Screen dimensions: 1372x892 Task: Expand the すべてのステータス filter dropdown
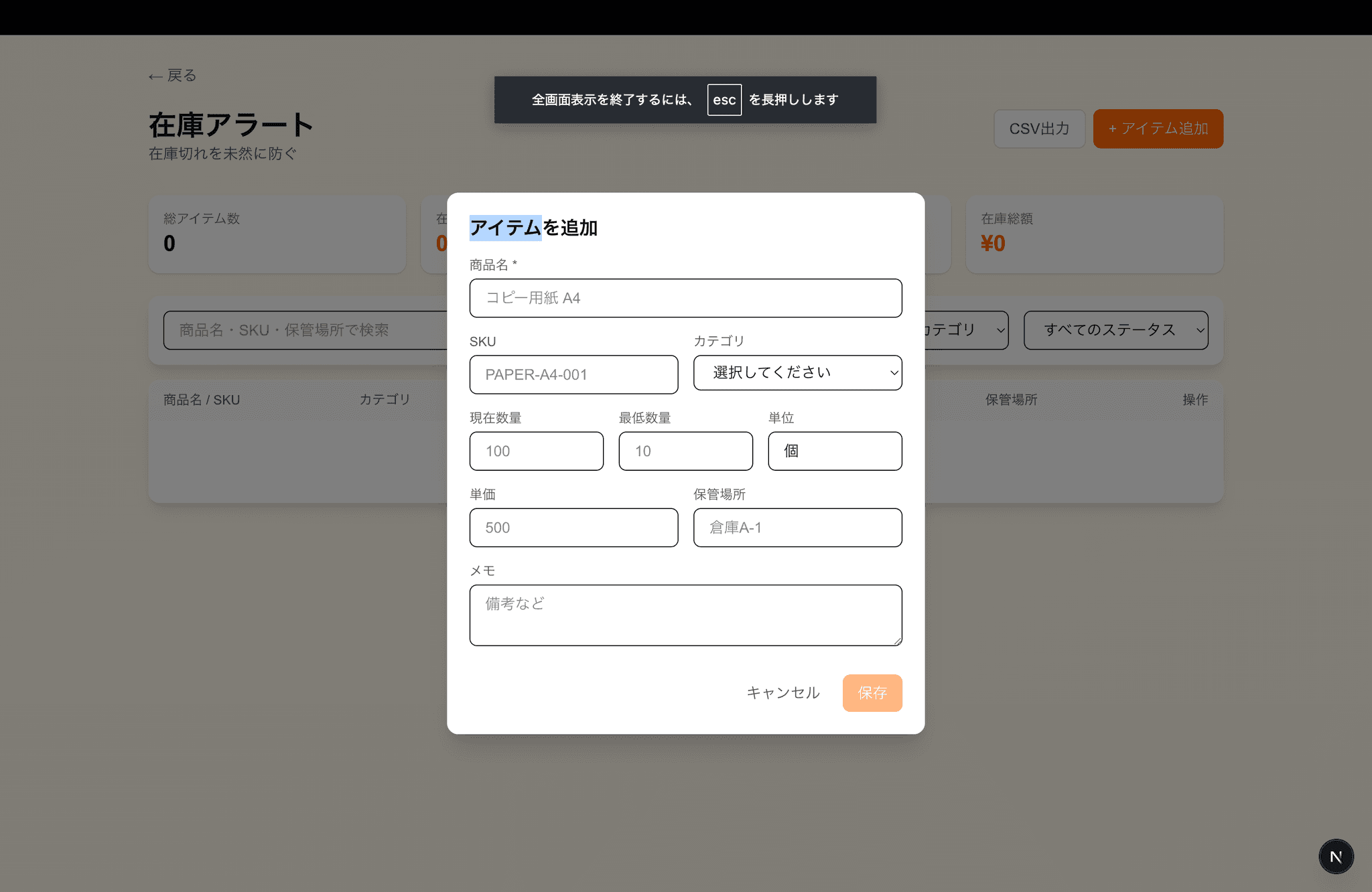(x=1115, y=330)
